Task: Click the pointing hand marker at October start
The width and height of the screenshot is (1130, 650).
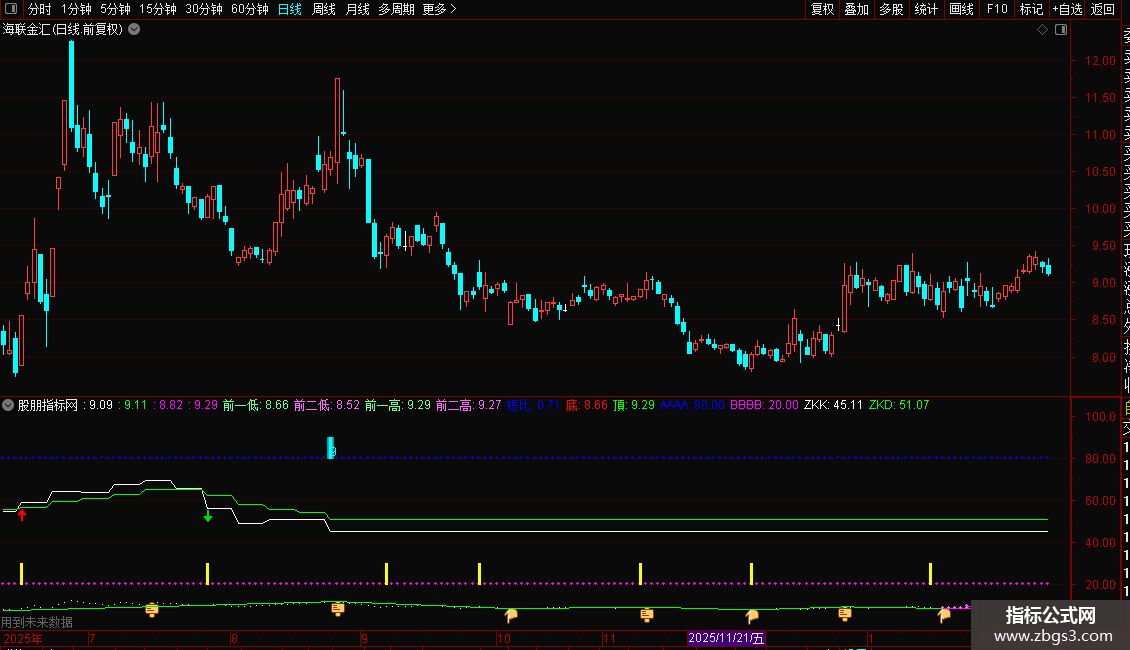Action: 511,615
